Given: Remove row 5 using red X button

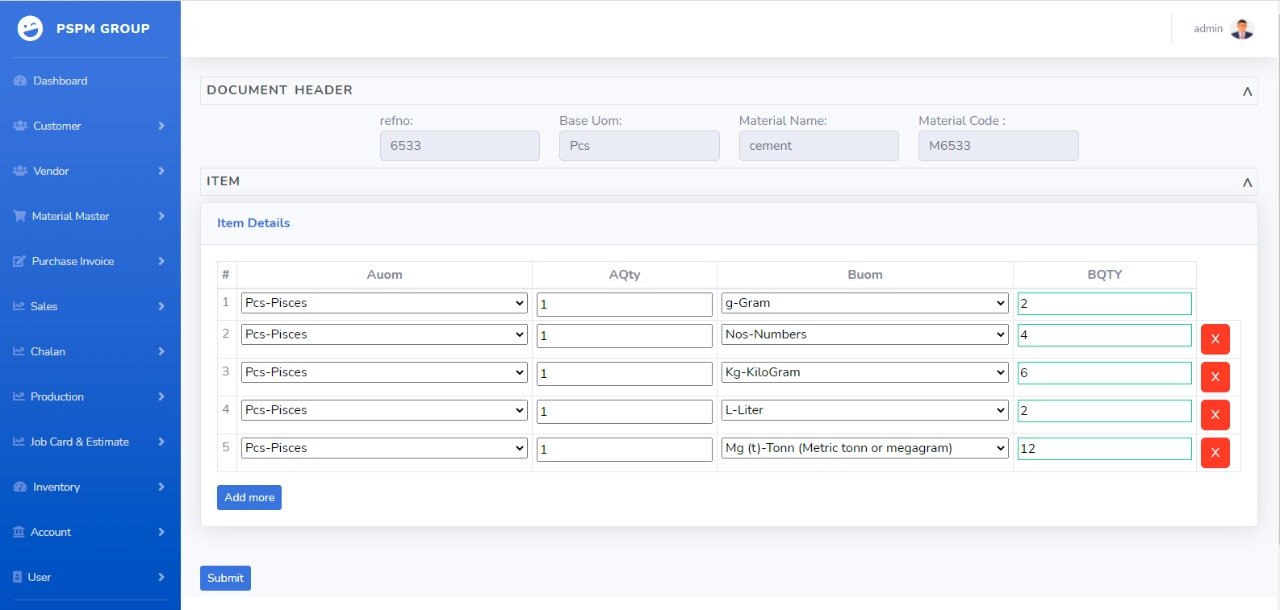Looking at the screenshot, I should pos(1215,453).
